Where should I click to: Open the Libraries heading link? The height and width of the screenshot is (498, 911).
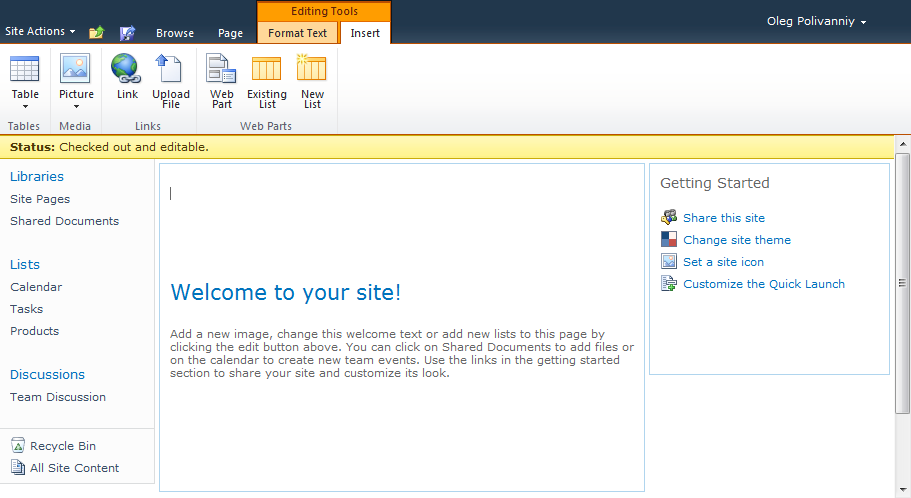click(37, 177)
